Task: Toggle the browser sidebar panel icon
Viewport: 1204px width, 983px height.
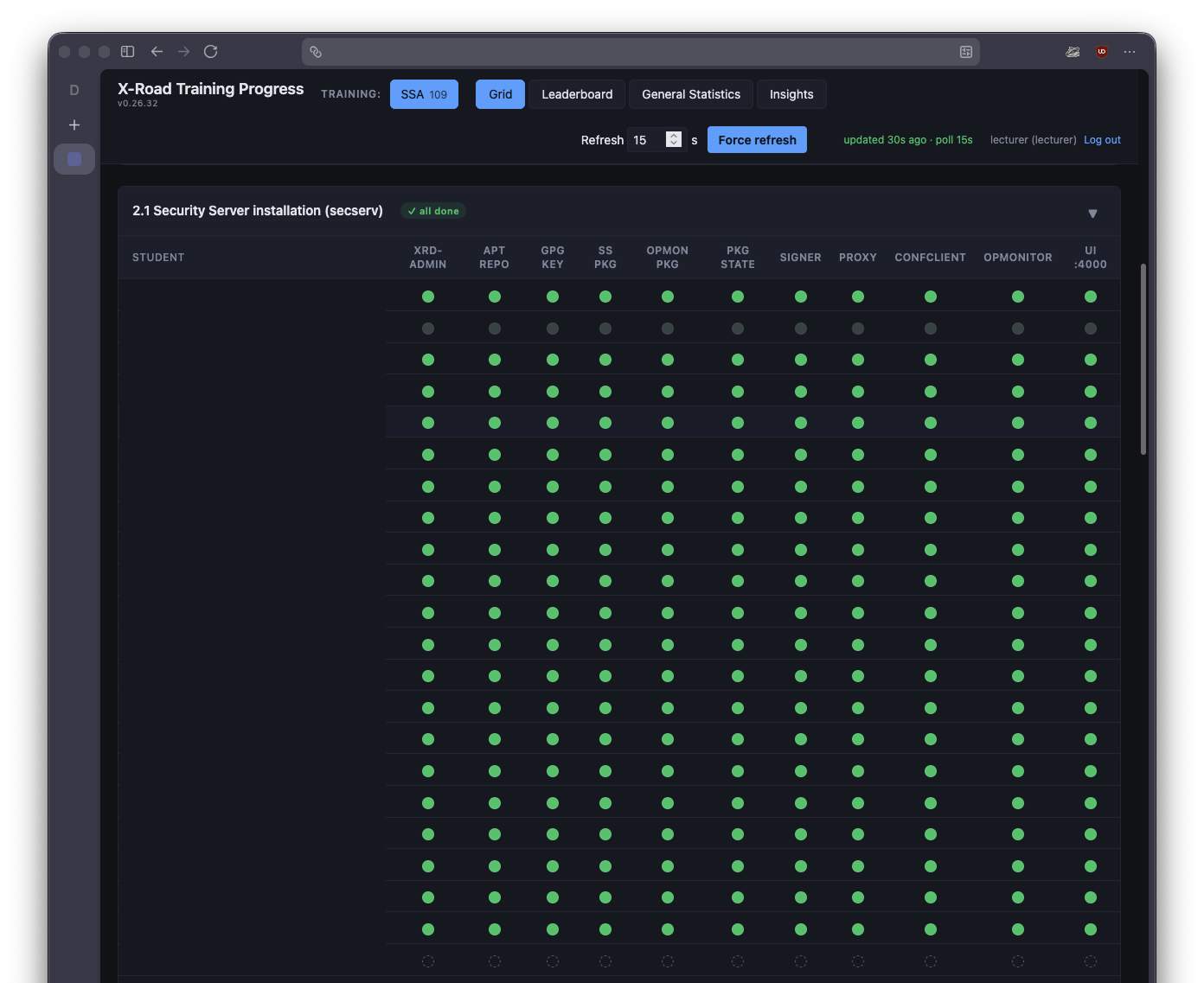Action: point(127,52)
